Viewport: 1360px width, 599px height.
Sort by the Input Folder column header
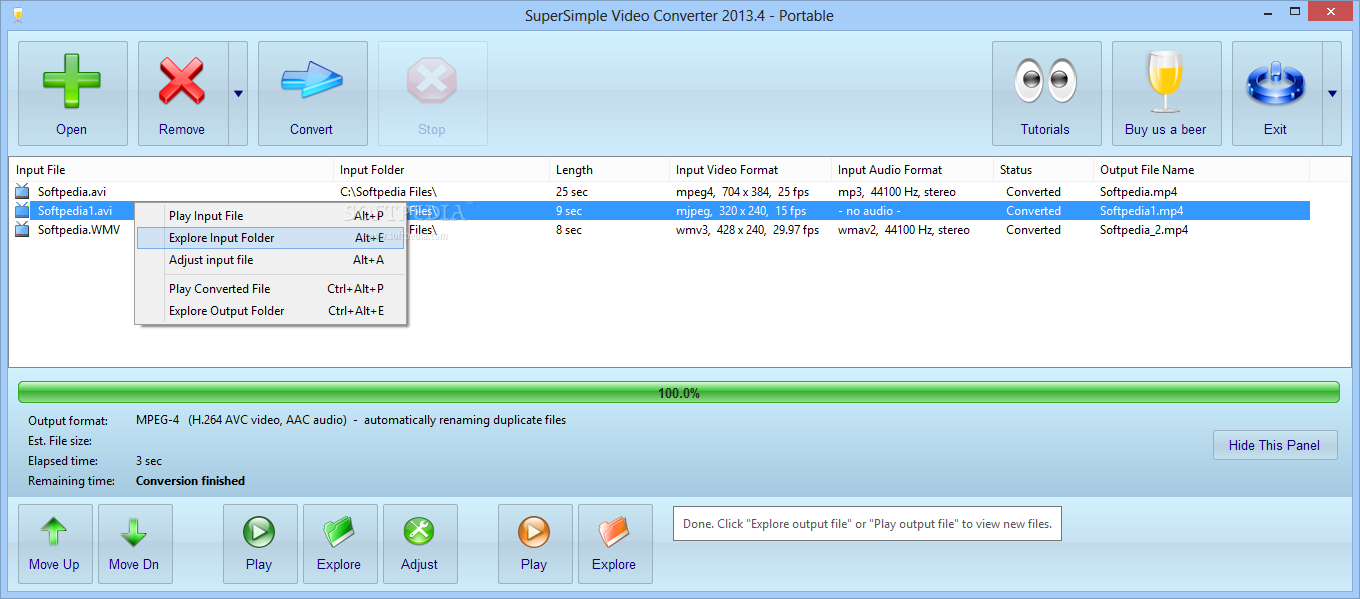[442, 170]
